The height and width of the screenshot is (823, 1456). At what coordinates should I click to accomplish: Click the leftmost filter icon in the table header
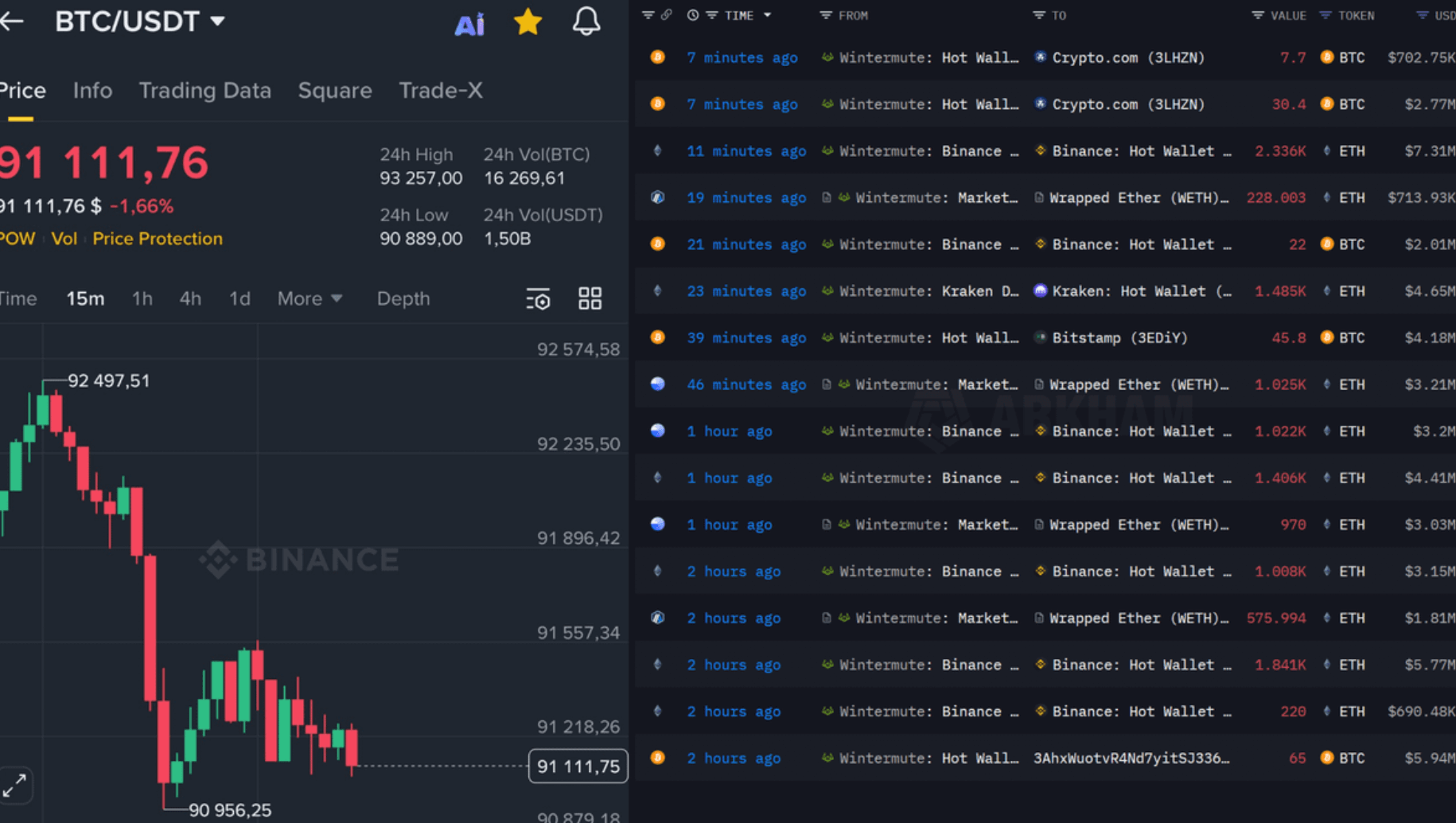648,15
